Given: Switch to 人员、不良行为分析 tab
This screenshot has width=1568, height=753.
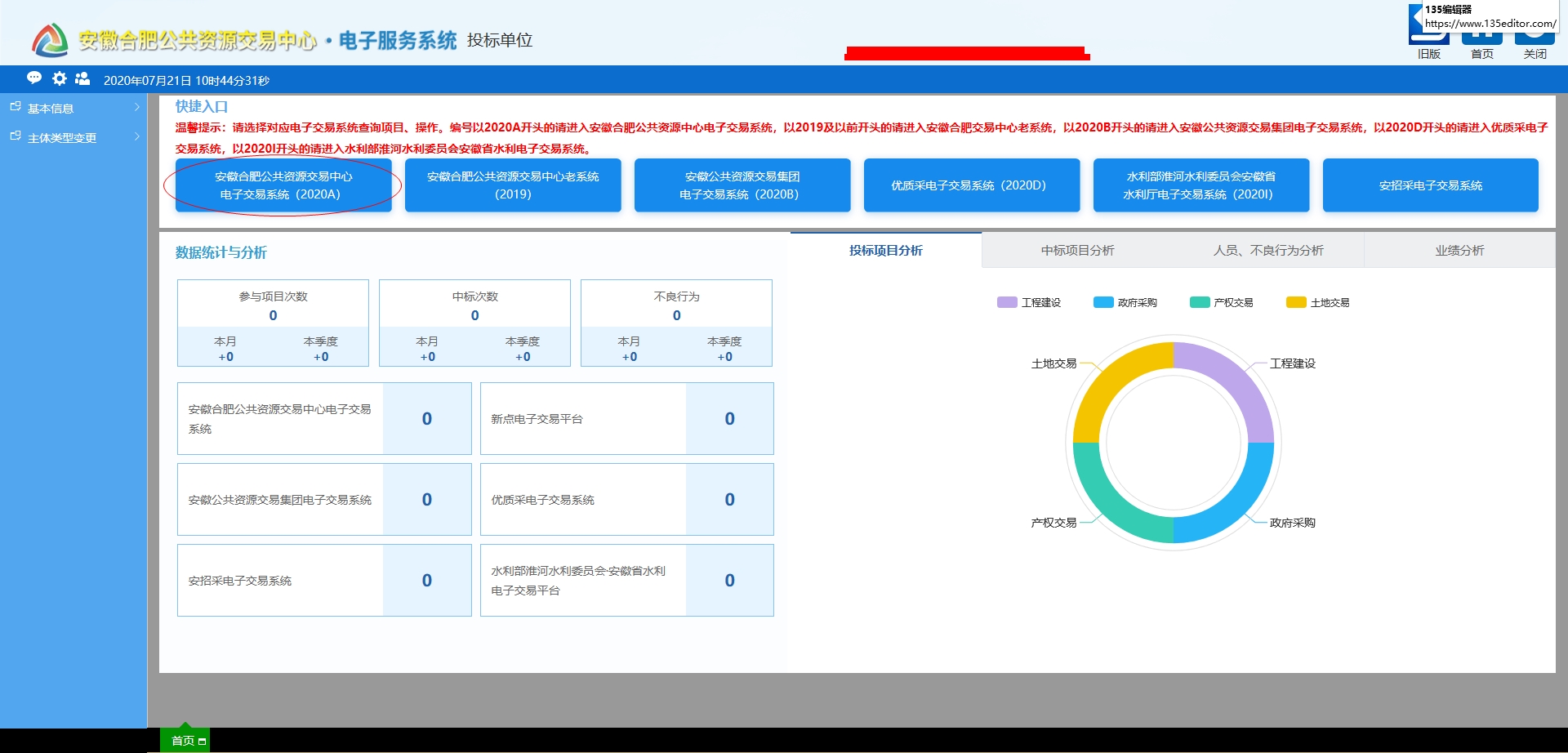Looking at the screenshot, I should coord(1268,250).
